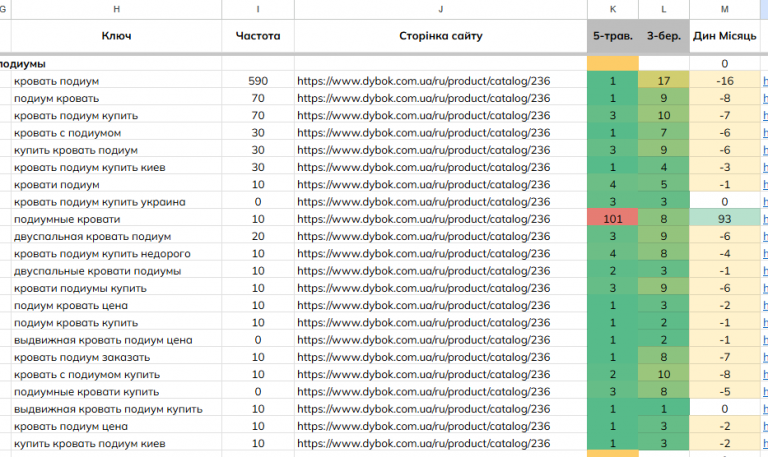Select key cell 'кровать с подиумом'
This screenshot has height=457, width=768.
pos(116,133)
